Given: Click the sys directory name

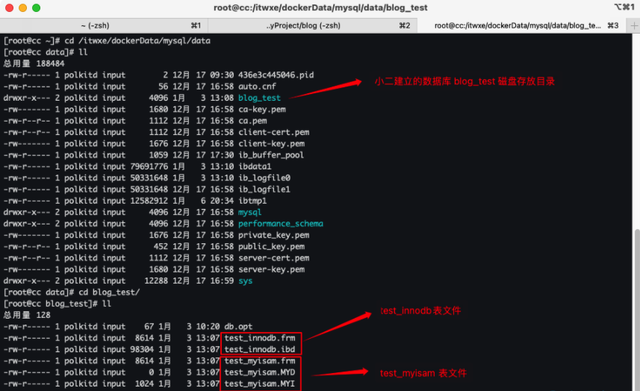Looking at the screenshot, I should [x=245, y=281].
